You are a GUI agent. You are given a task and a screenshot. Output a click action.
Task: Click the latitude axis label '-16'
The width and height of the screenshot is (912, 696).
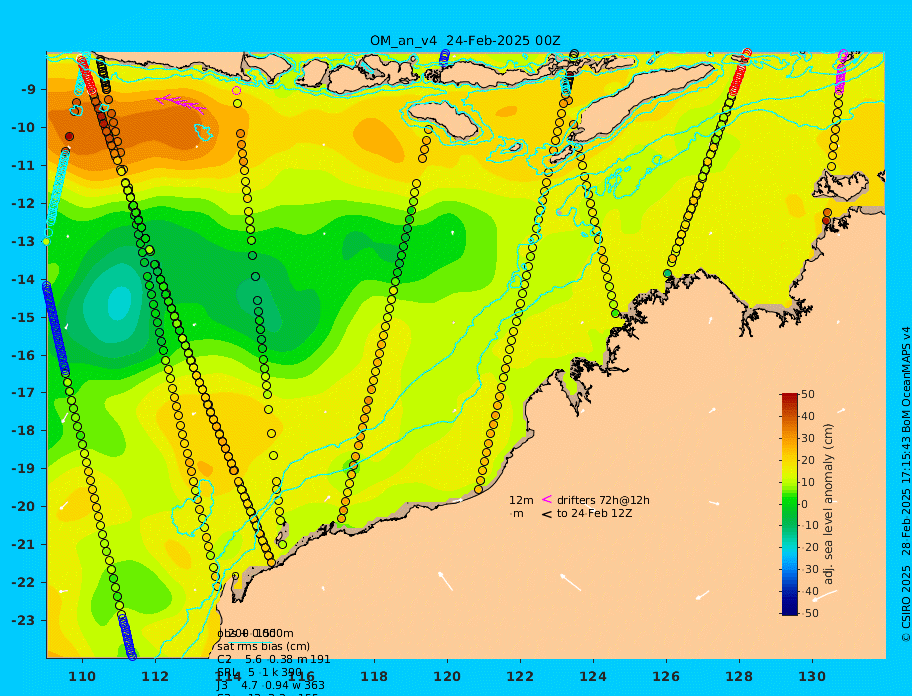pyautogui.click(x=23, y=355)
